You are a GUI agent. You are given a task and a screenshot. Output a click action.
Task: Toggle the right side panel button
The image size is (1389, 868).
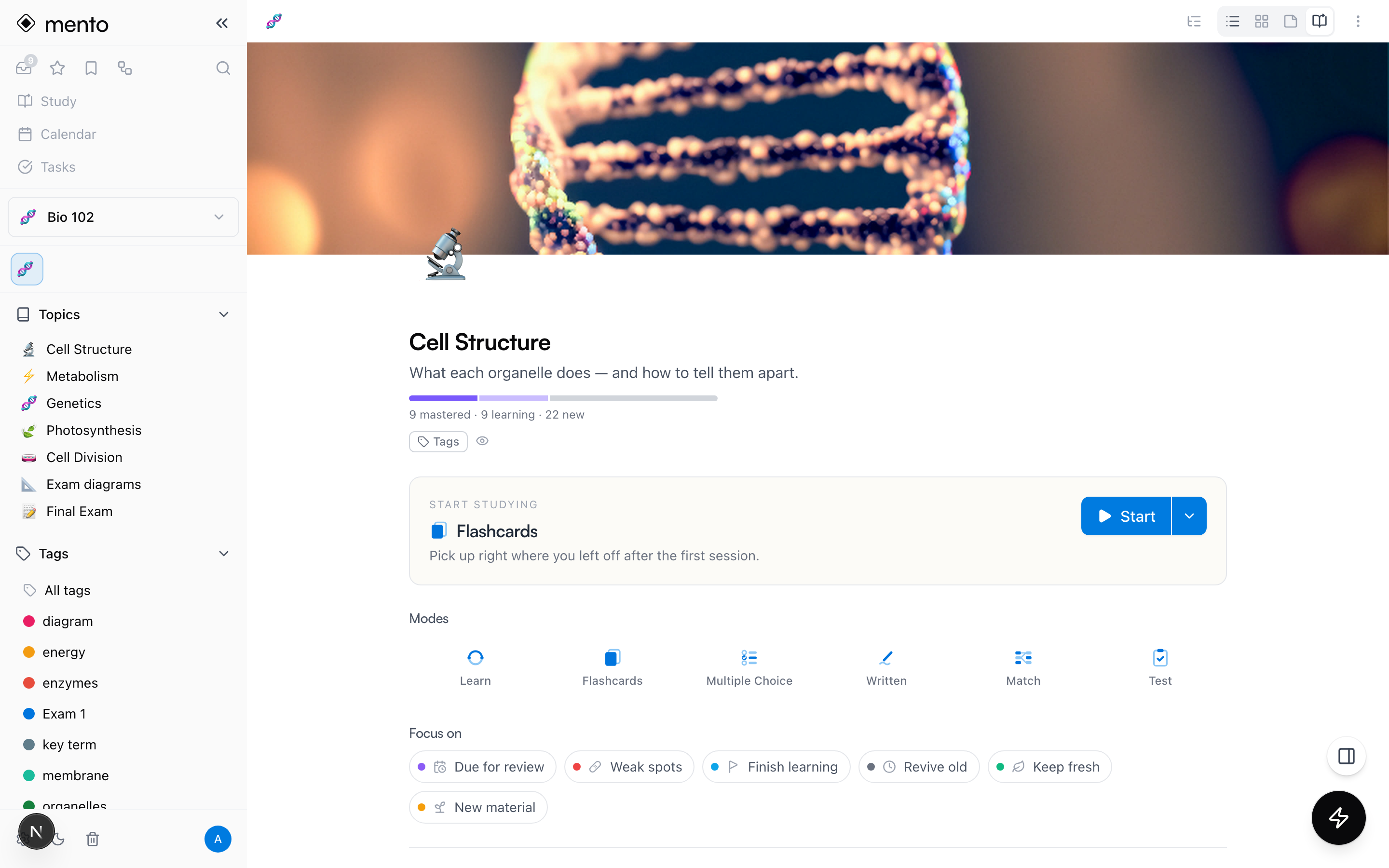pyautogui.click(x=1346, y=756)
